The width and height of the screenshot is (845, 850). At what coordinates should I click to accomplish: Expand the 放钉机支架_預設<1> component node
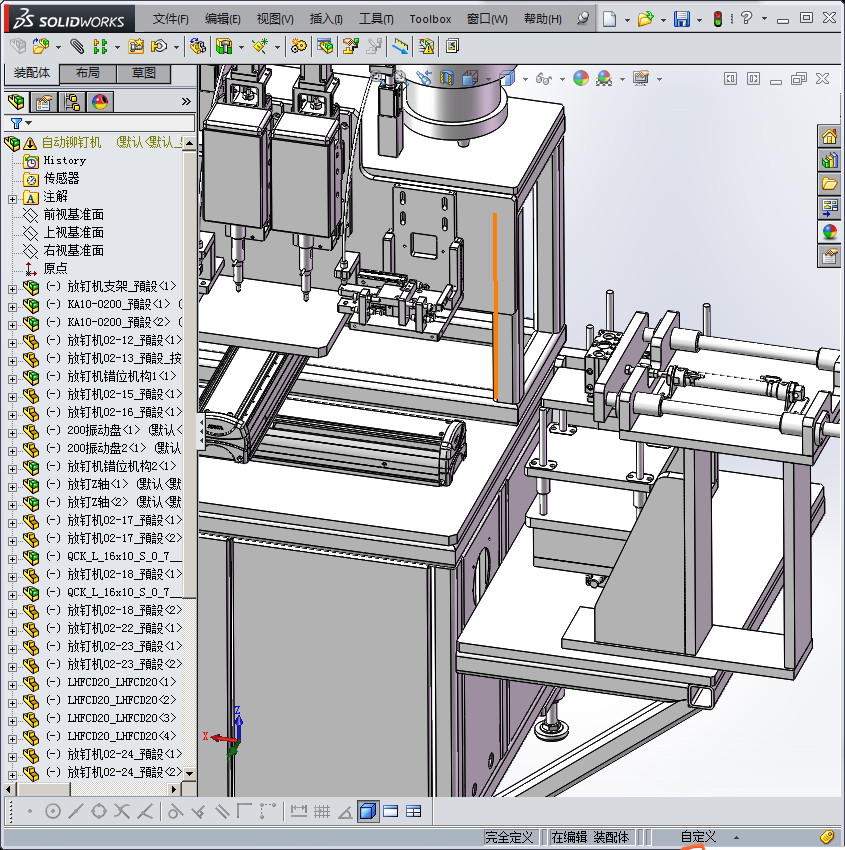tap(12, 287)
